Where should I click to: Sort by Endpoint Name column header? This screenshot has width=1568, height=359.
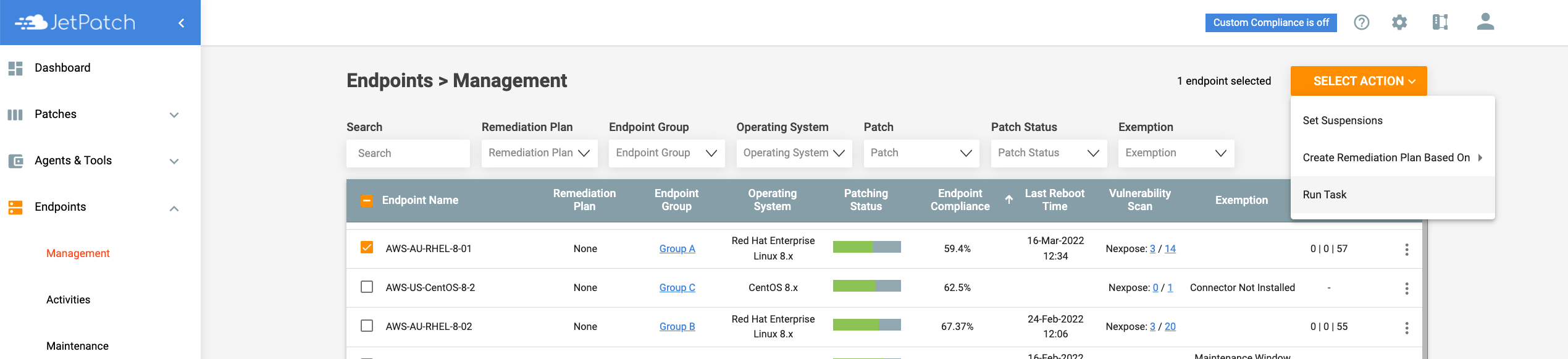(x=420, y=200)
